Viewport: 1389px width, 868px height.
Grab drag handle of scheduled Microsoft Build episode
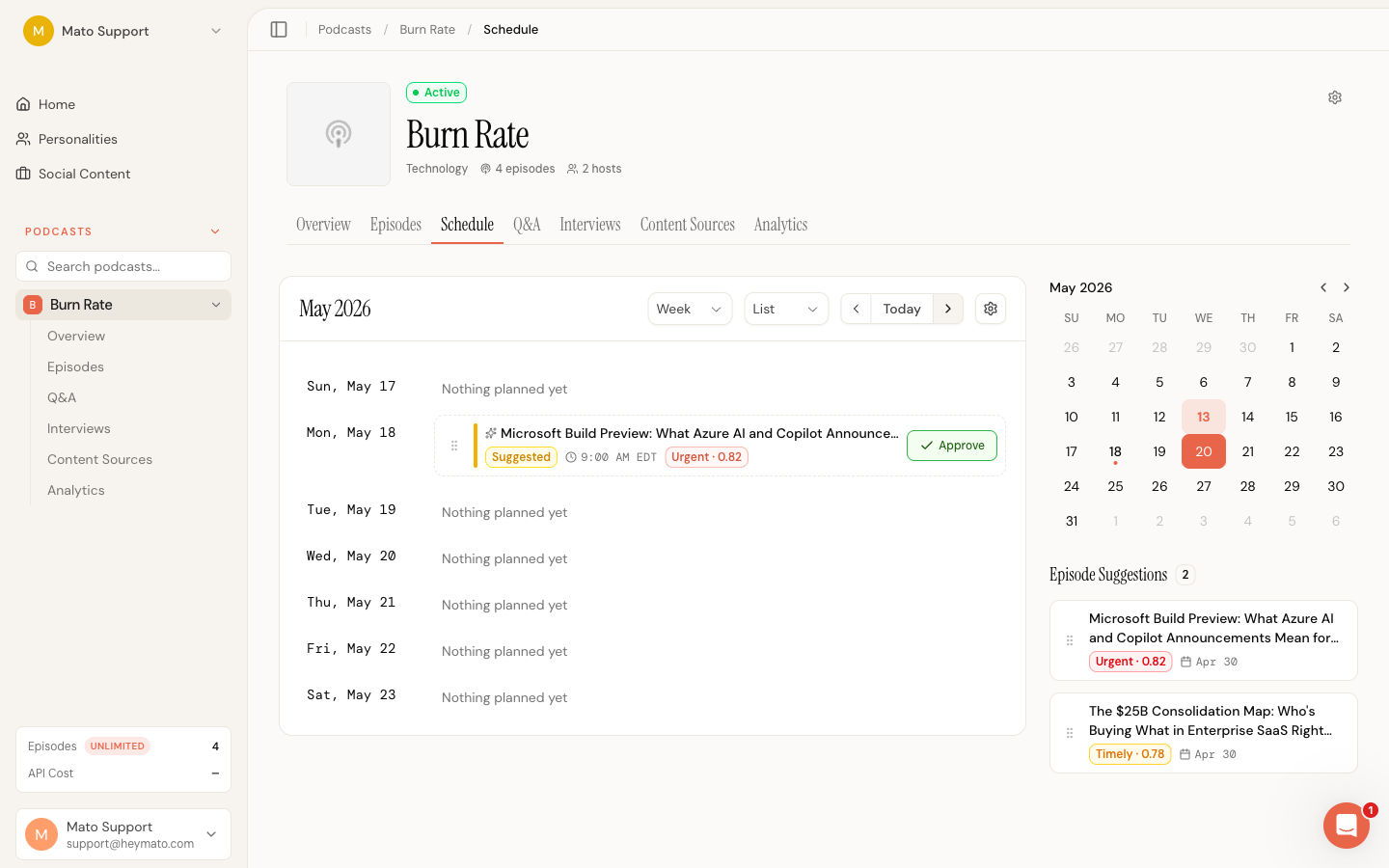coord(454,446)
